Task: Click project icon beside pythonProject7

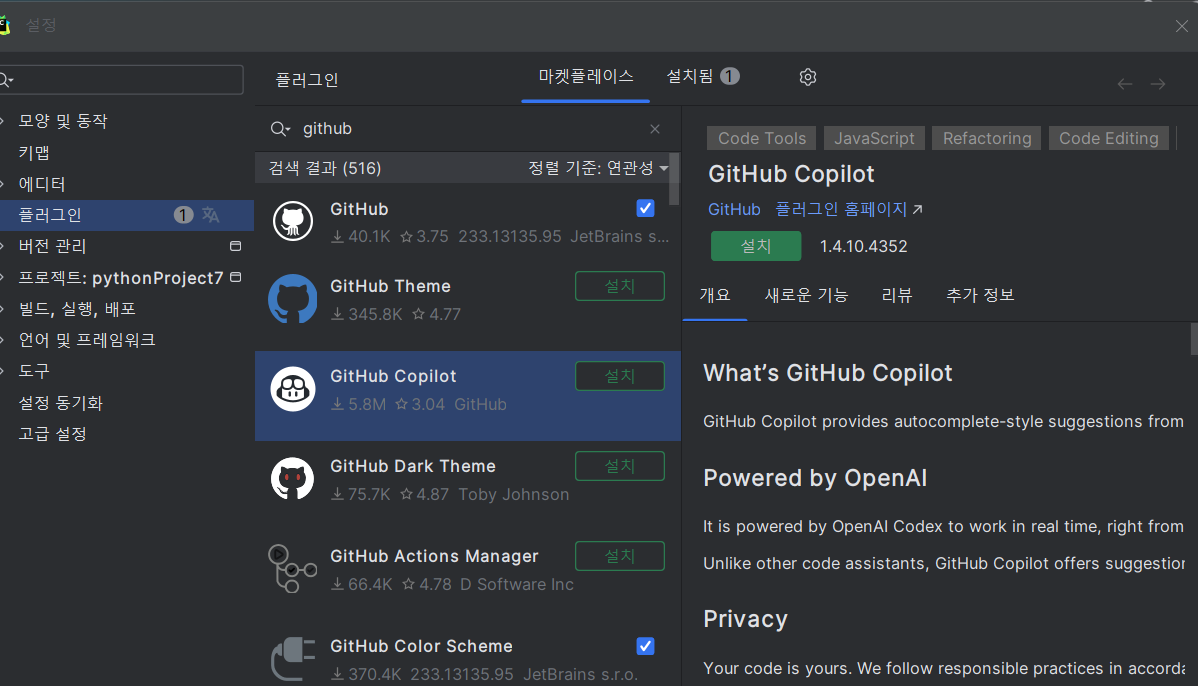Action: (x=235, y=277)
